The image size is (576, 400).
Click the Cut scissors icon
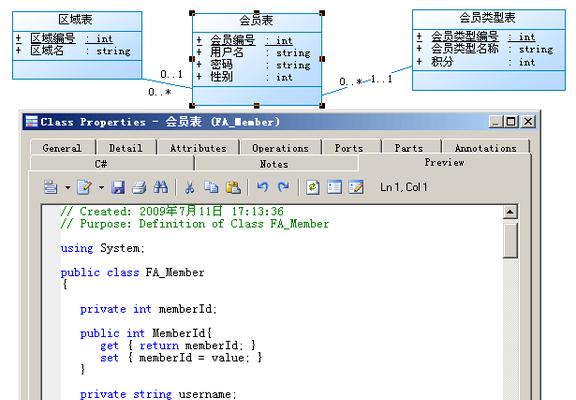(x=190, y=187)
